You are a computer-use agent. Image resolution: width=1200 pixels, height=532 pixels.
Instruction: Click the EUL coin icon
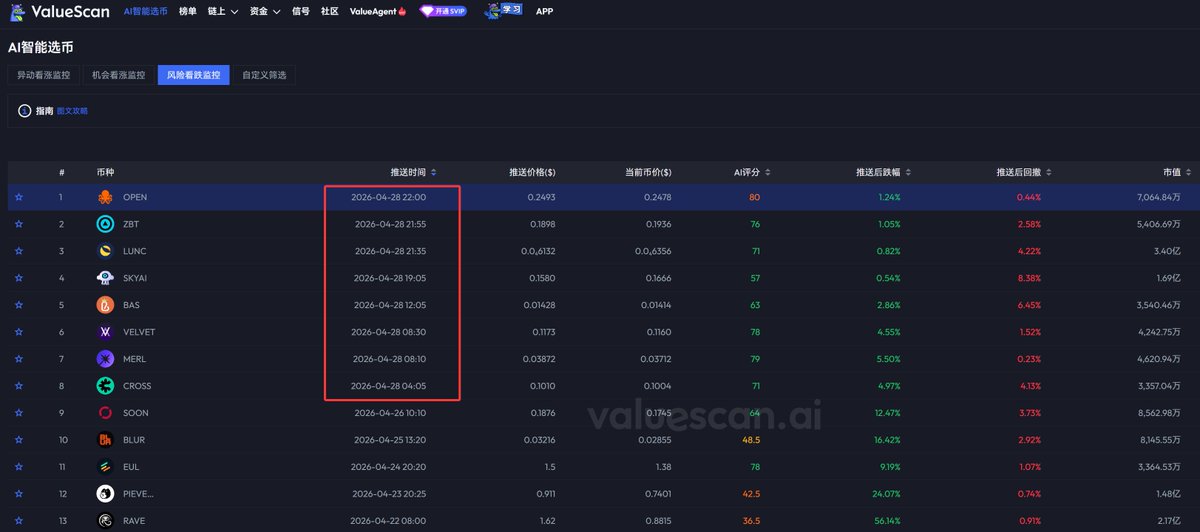105,466
